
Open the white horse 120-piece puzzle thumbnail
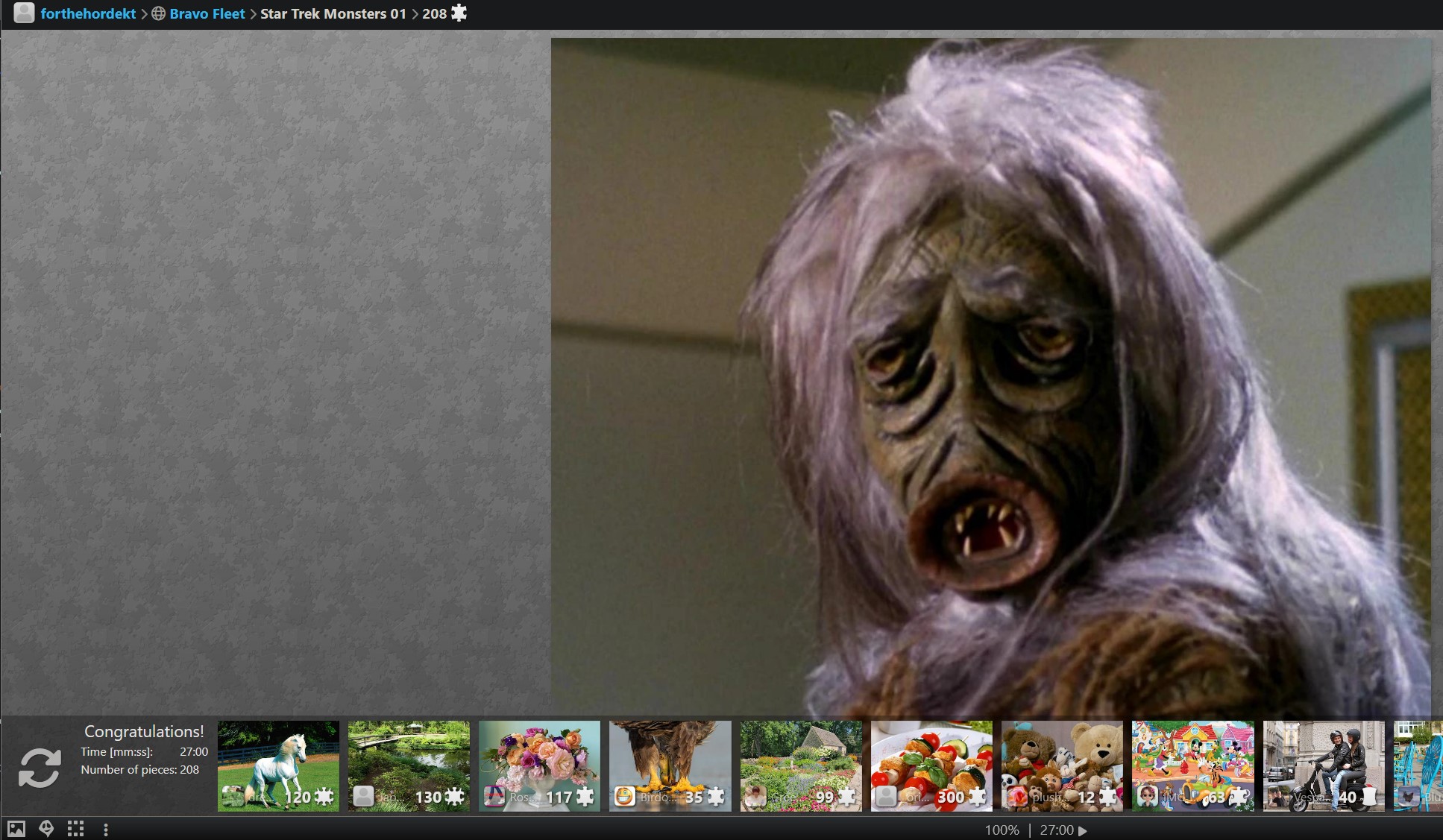click(x=278, y=765)
